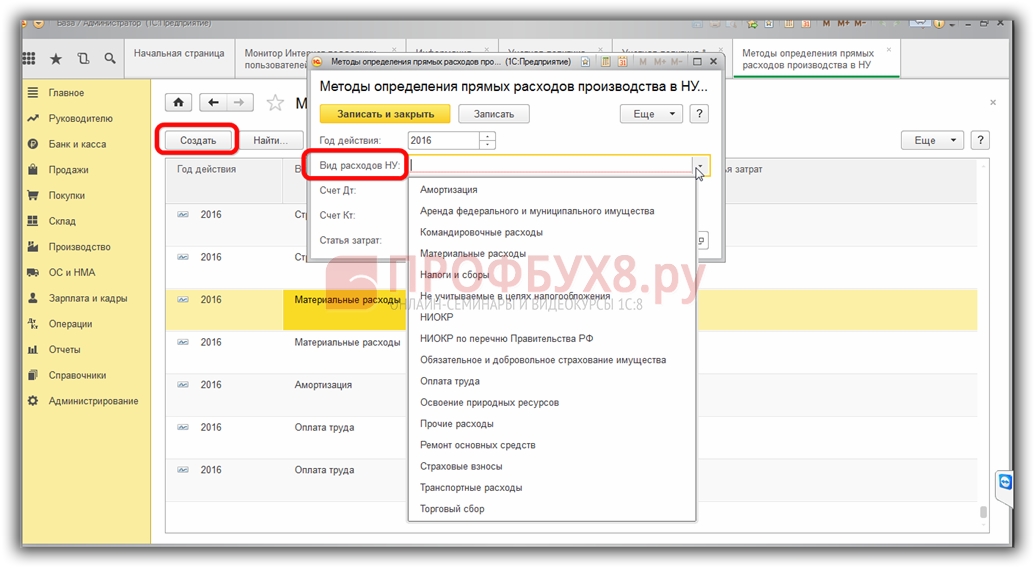Open the sections grid menu icon
1035x568 pixels.
pyautogui.click(x=30, y=59)
